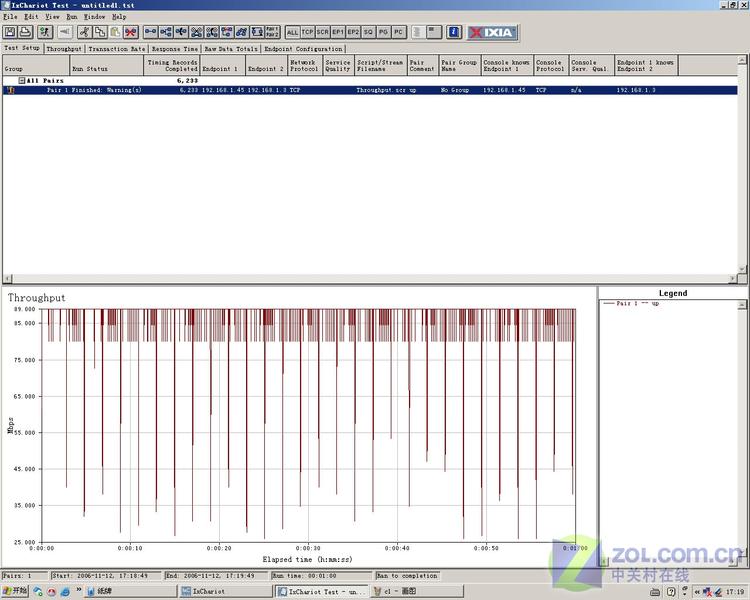Switch to IxChariot taskbar window
750x600 pixels.
226,592
